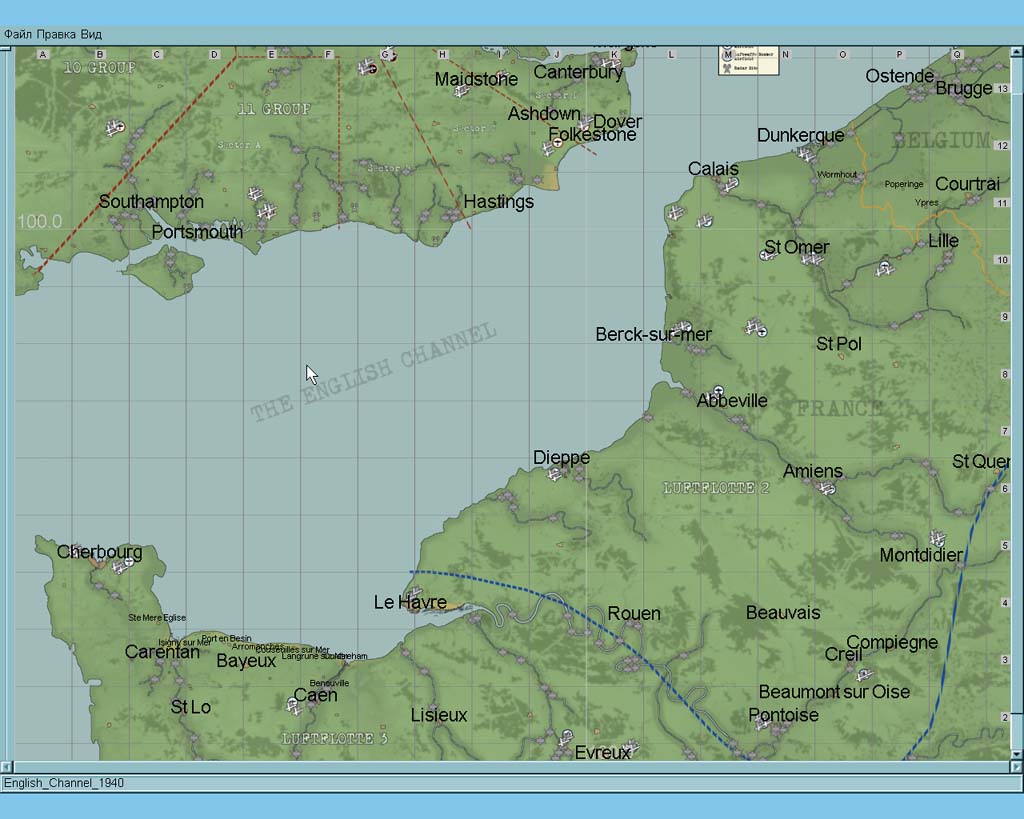The image size is (1024, 819).
Task: Click the horizontal scrollbar right arrow
Action: pos(1017,767)
